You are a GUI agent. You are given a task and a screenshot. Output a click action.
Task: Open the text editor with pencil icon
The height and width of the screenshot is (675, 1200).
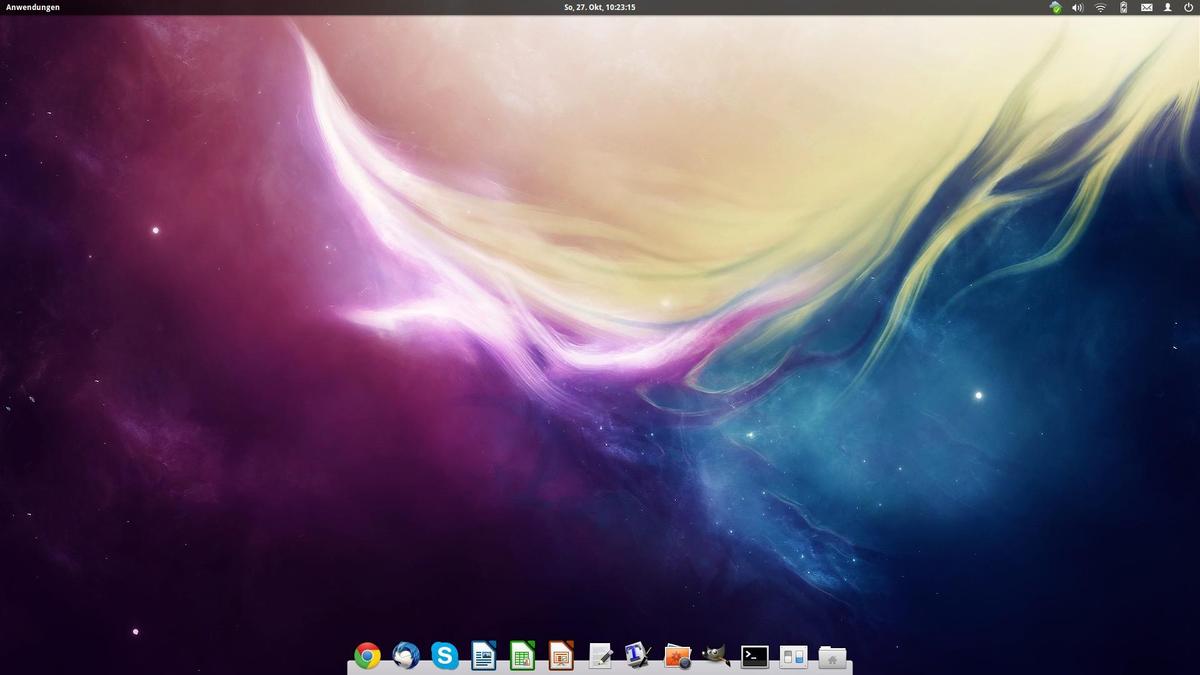(600, 656)
